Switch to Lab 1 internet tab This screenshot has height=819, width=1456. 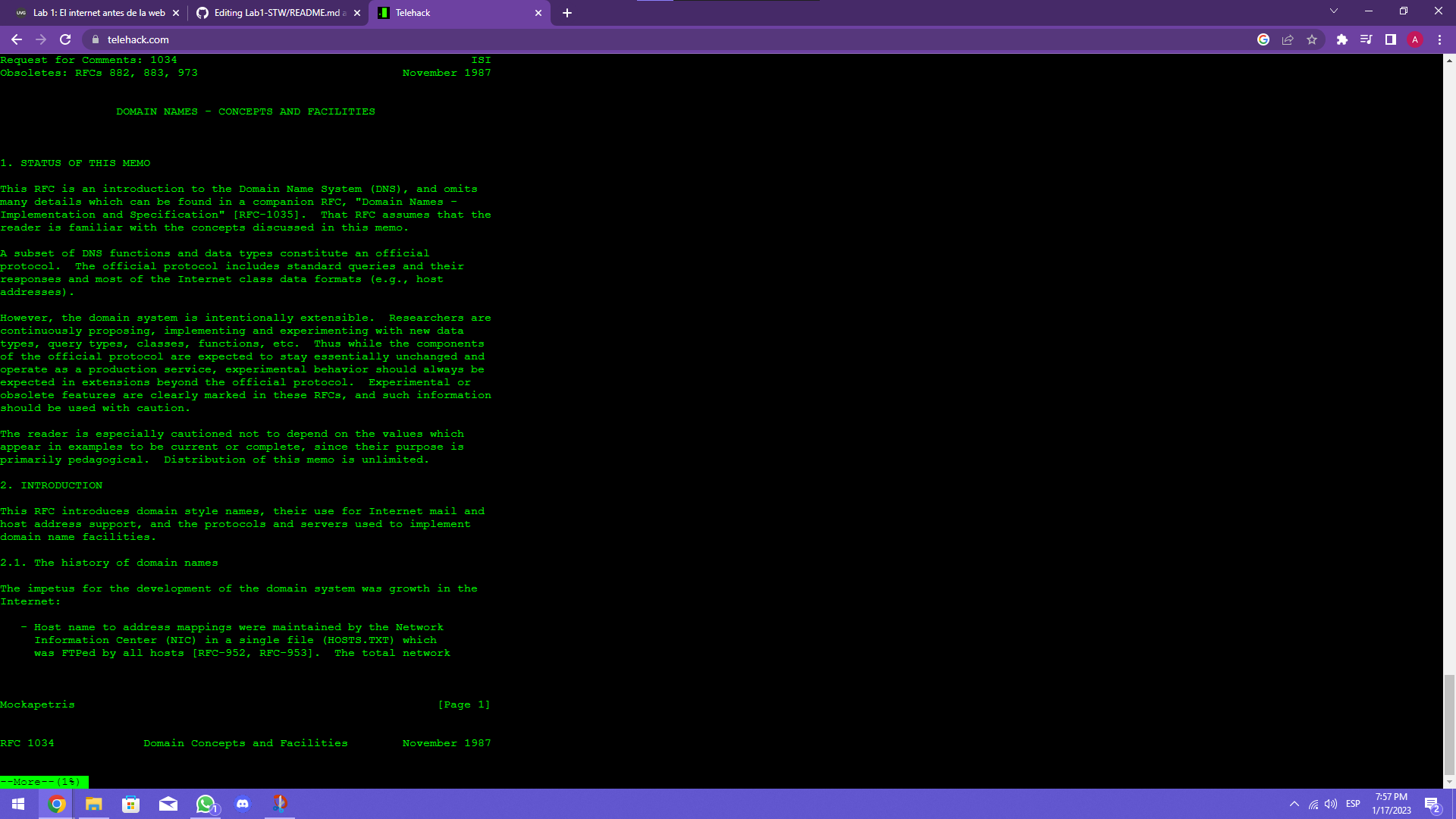(99, 13)
